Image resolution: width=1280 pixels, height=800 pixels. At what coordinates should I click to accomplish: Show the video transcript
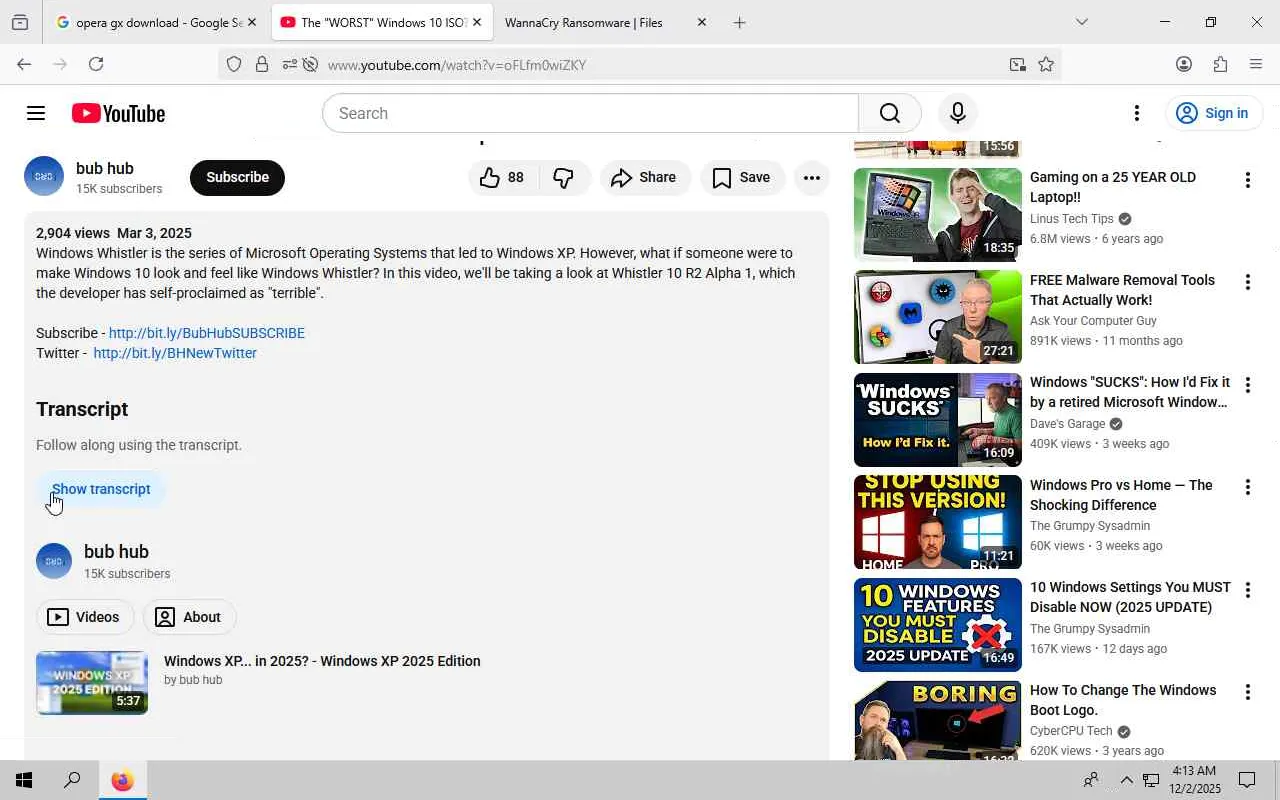click(101, 489)
